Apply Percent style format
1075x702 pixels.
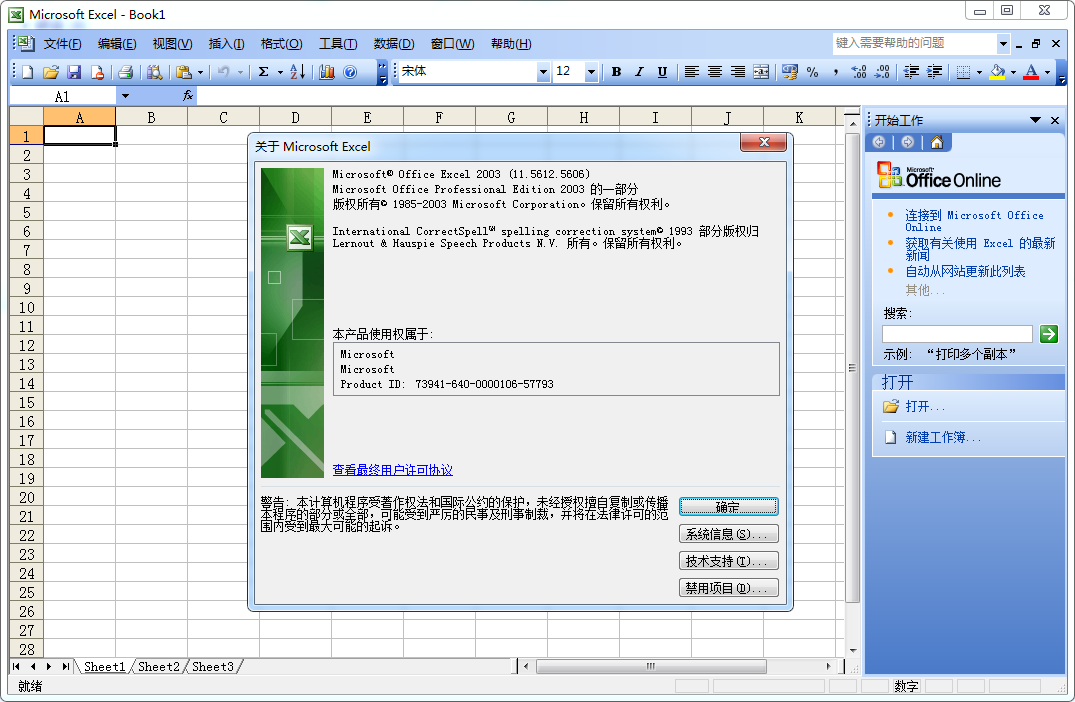point(813,72)
